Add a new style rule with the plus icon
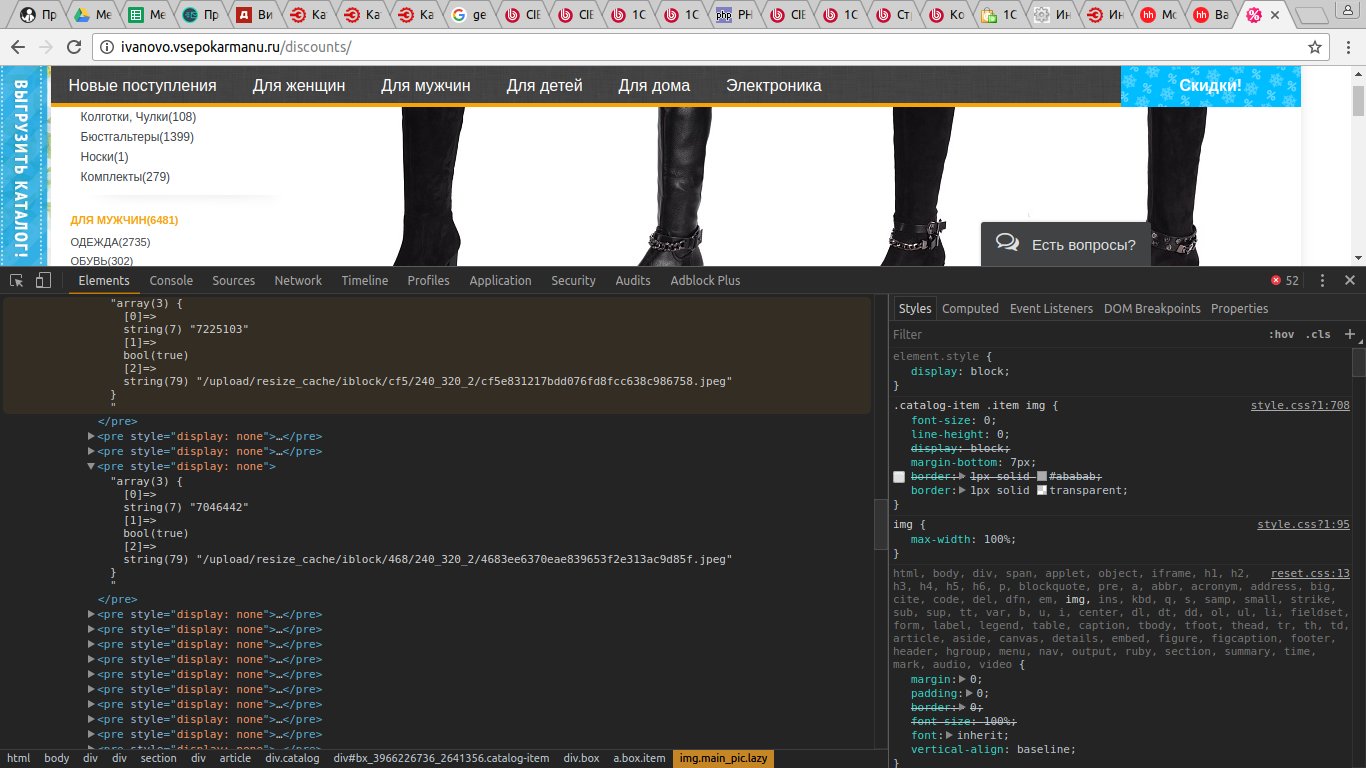This screenshot has height=768, width=1366. pyautogui.click(x=1349, y=334)
